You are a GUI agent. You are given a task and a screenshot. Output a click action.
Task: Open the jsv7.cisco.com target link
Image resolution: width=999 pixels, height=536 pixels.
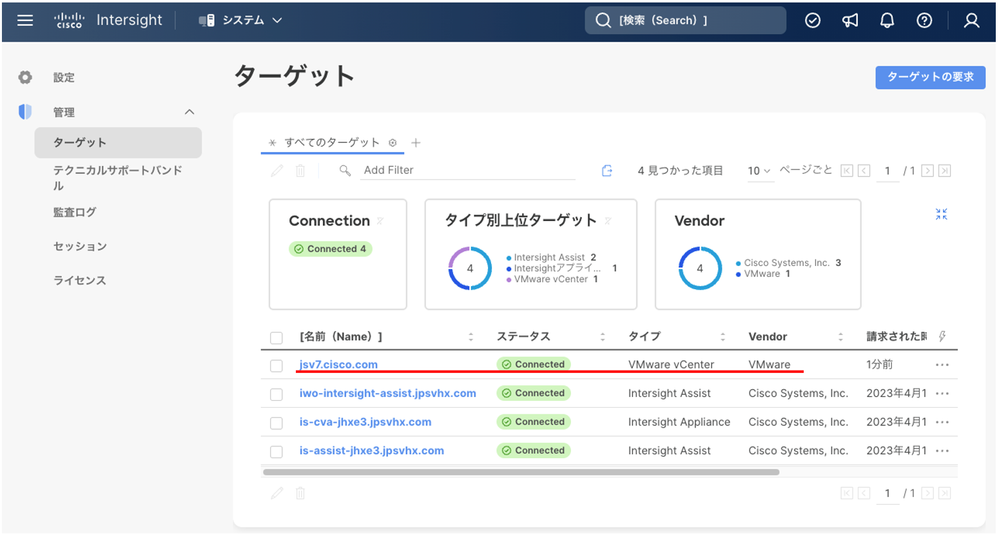[338, 365]
